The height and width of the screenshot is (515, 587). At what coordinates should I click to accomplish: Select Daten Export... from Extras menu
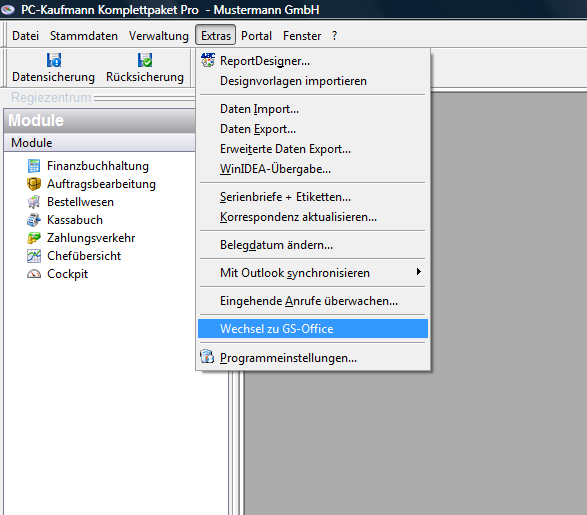(258, 129)
